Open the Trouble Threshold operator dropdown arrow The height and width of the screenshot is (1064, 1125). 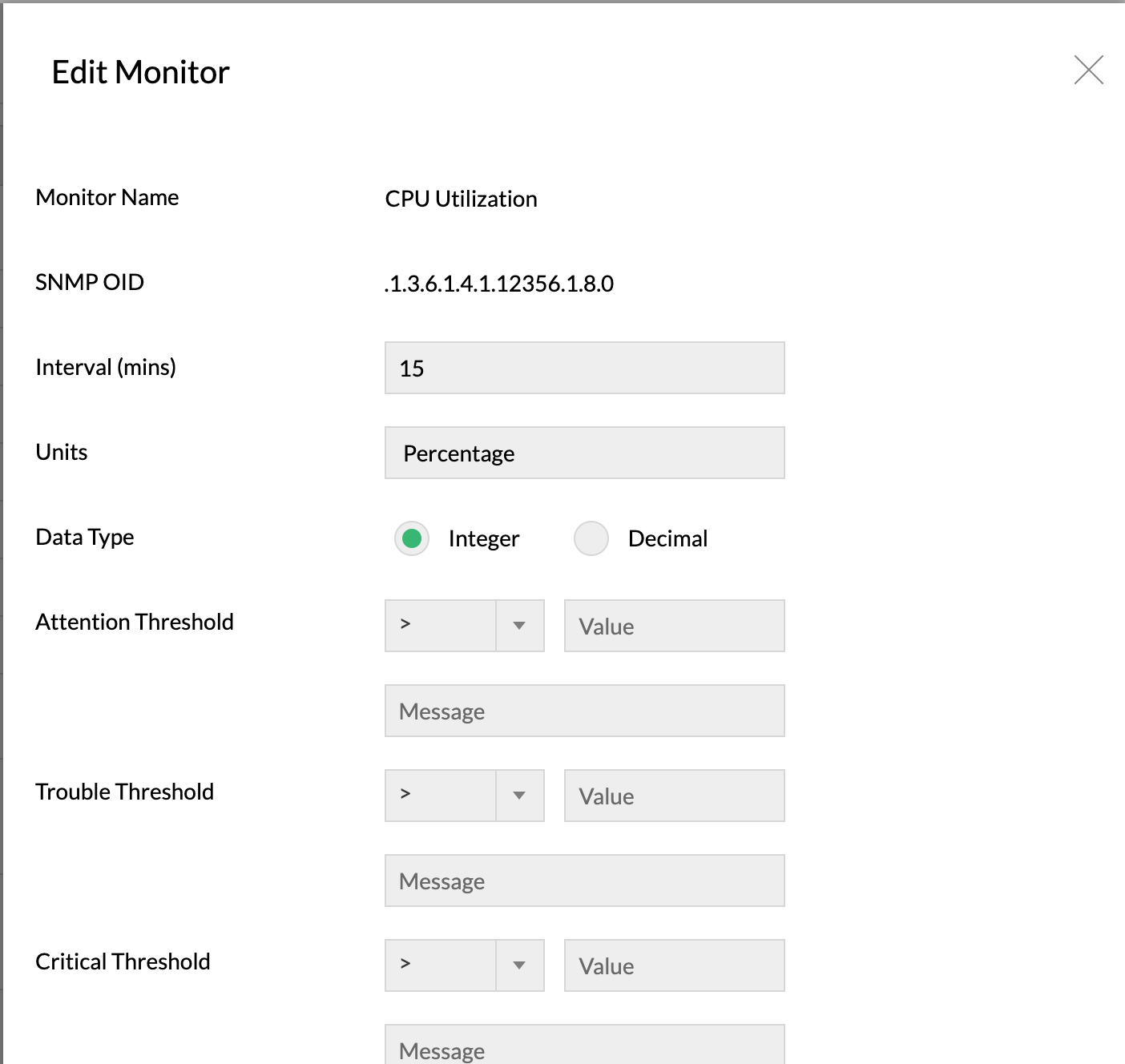(x=520, y=796)
